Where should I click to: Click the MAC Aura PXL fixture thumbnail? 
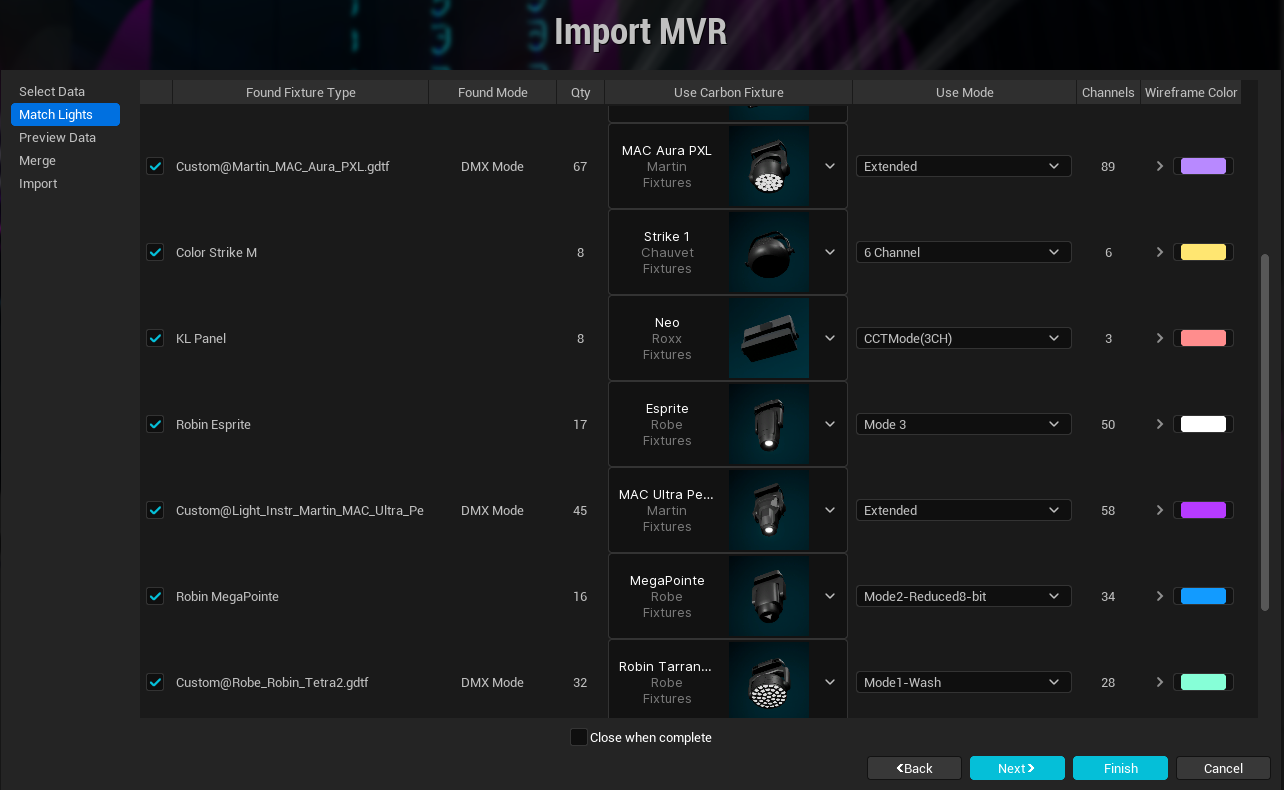tap(769, 166)
